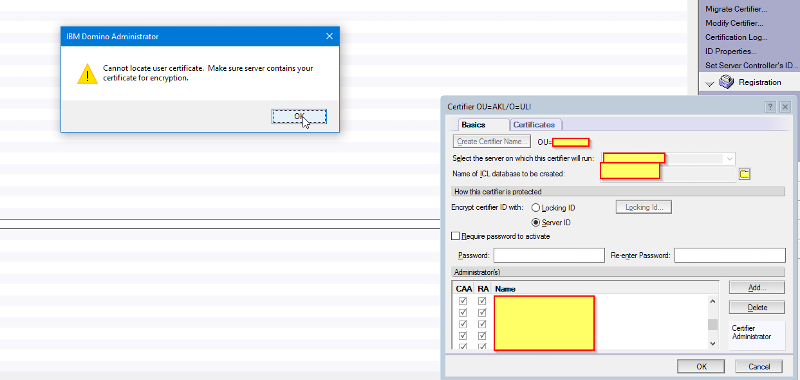
Task: Click the ICL database folder browse icon
Action: click(x=745, y=174)
